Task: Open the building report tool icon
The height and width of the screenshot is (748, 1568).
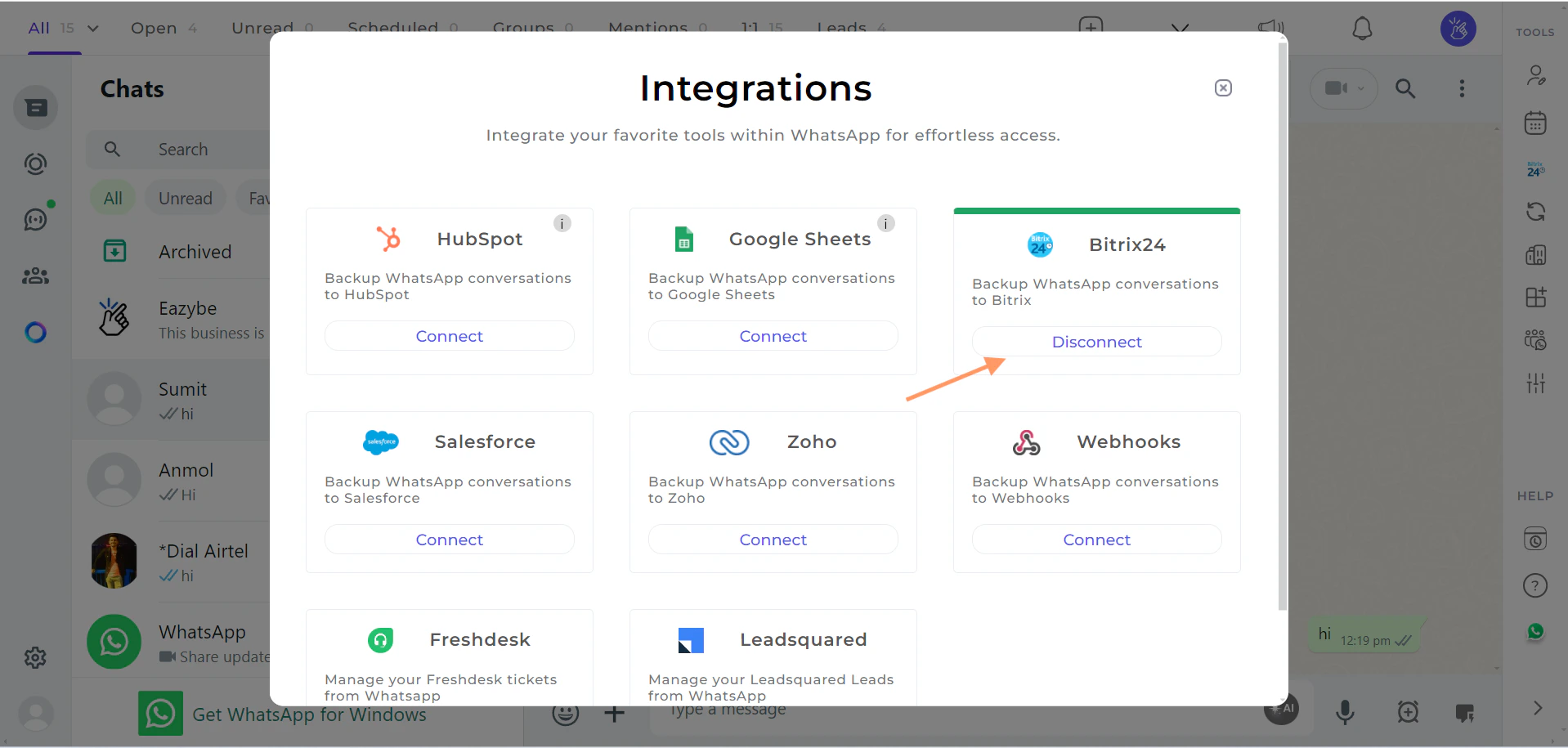Action: [1536, 255]
